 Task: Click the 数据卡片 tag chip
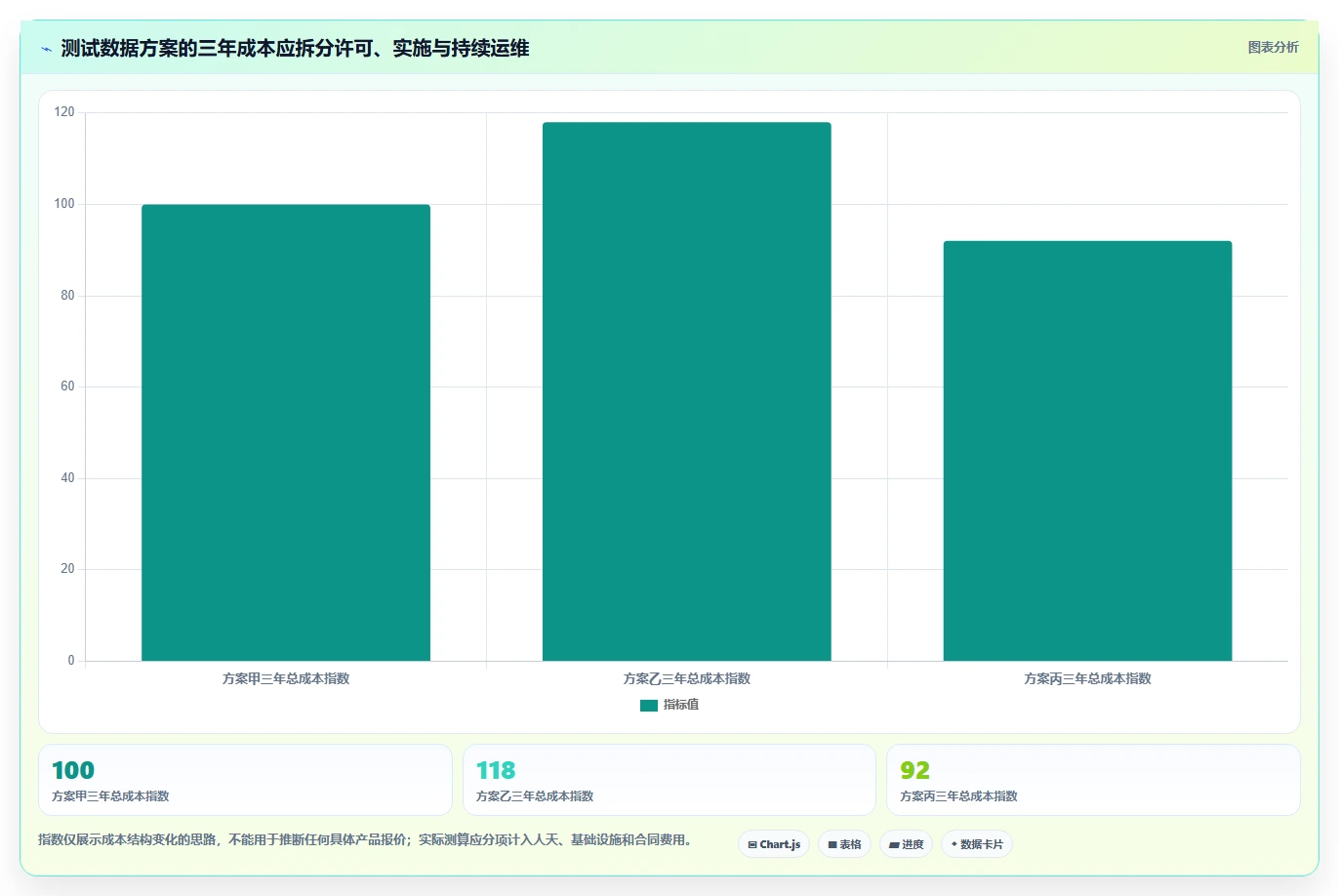point(977,844)
